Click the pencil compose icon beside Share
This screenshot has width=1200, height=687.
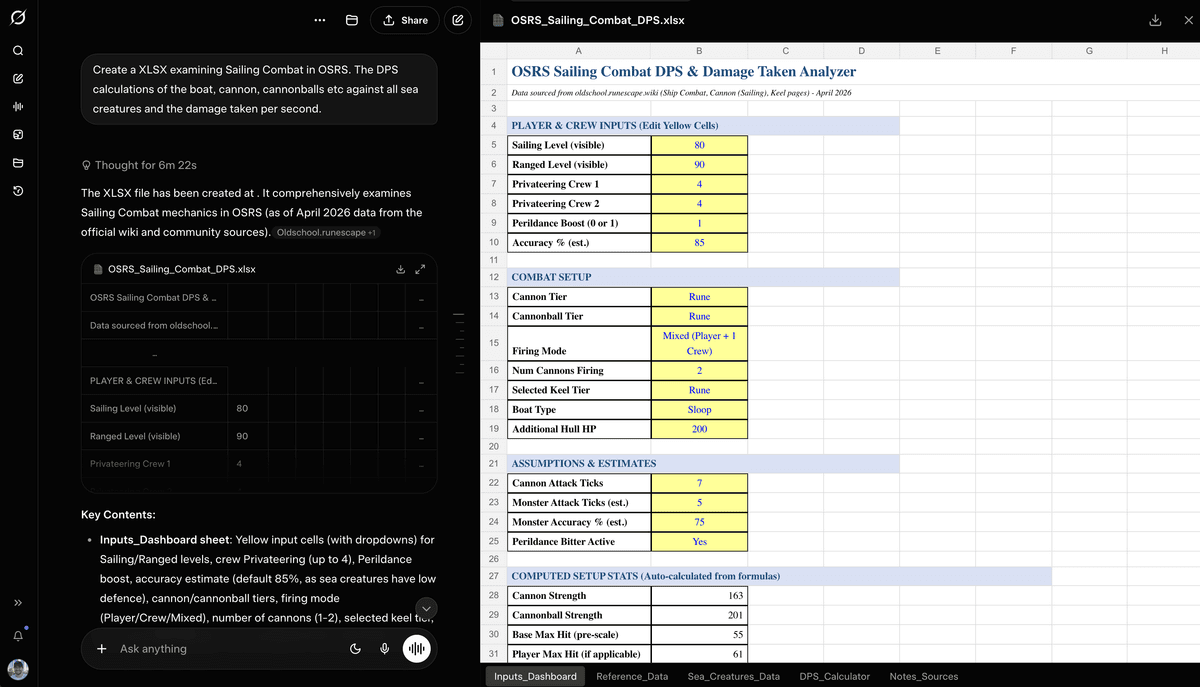coord(457,20)
